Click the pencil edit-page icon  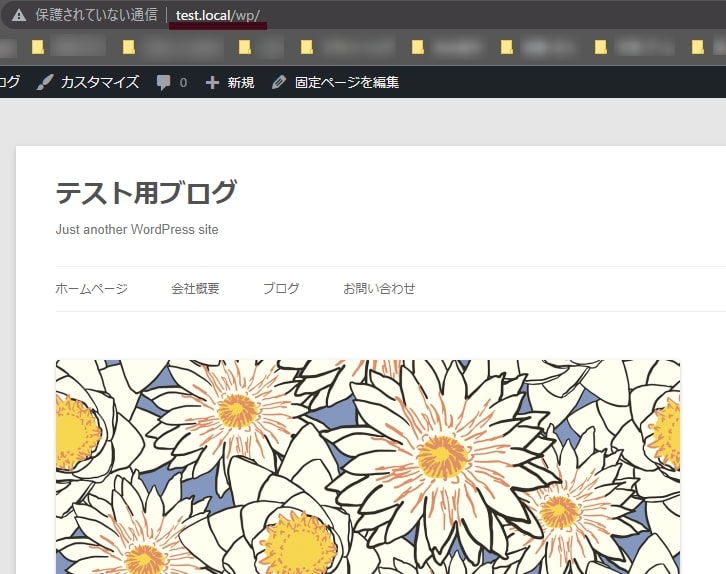(279, 82)
